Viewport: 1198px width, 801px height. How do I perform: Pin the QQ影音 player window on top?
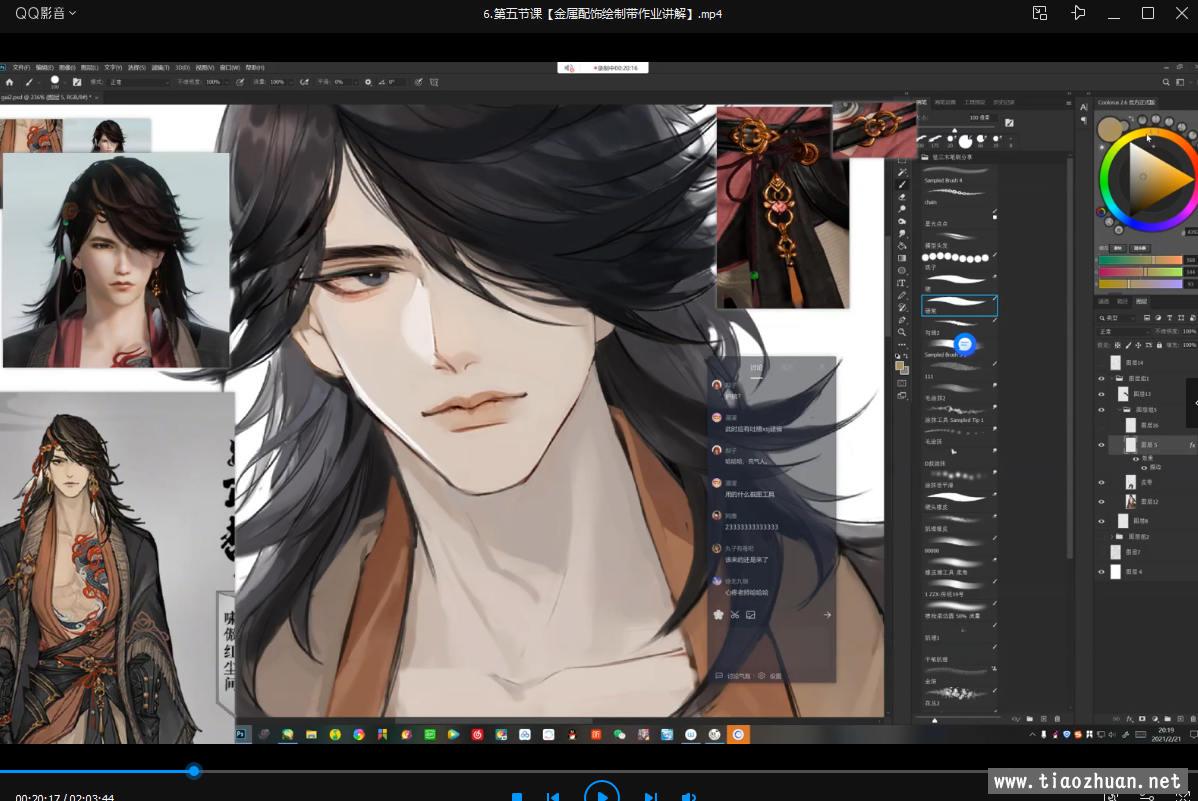pyautogui.click(x=1077, y=13)
